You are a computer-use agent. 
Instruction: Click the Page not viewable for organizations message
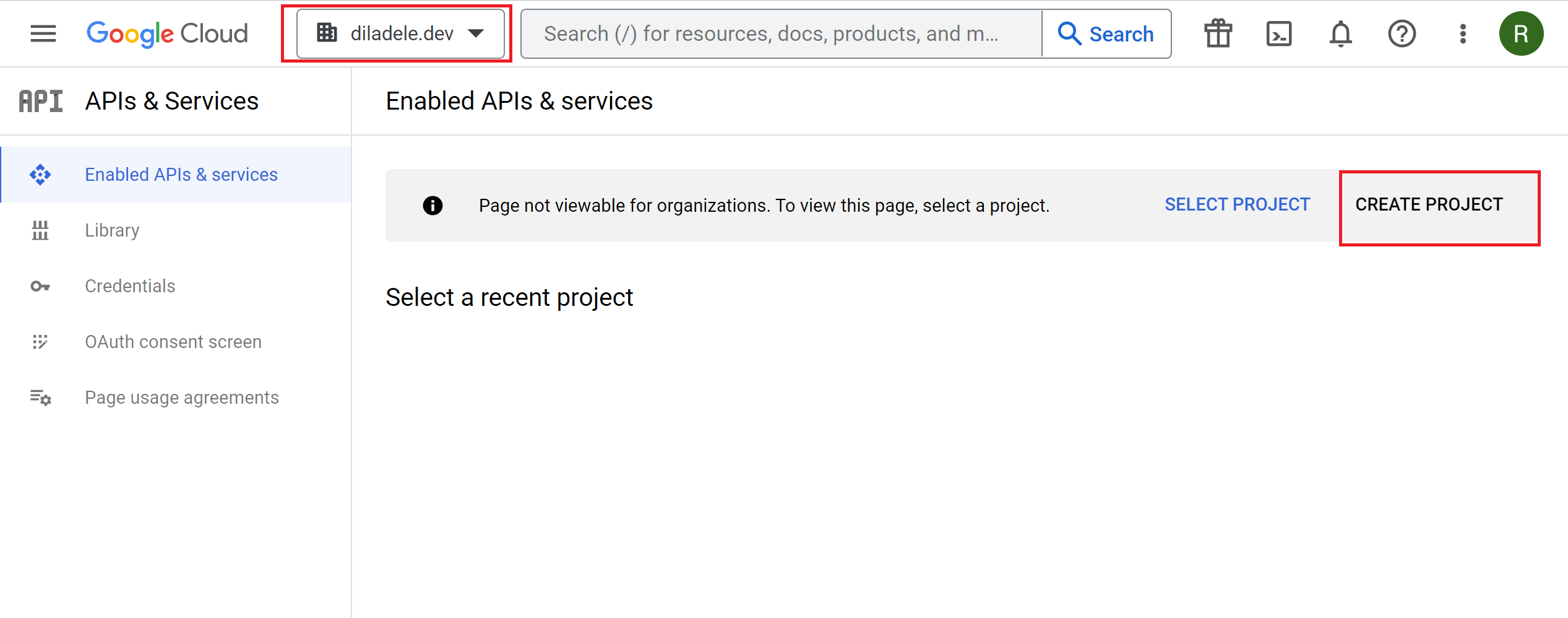(764, 206)
